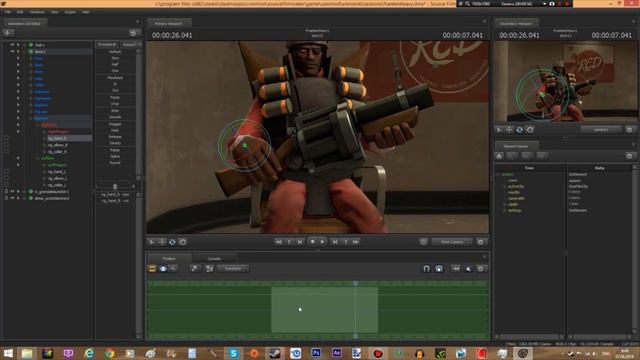Expand the w_grenadelauncher1 tree node

(18, 191)
